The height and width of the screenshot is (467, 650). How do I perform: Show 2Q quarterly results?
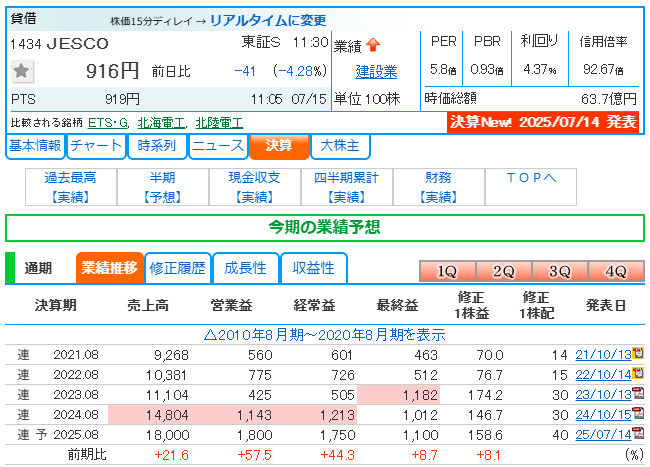(504, 271)
